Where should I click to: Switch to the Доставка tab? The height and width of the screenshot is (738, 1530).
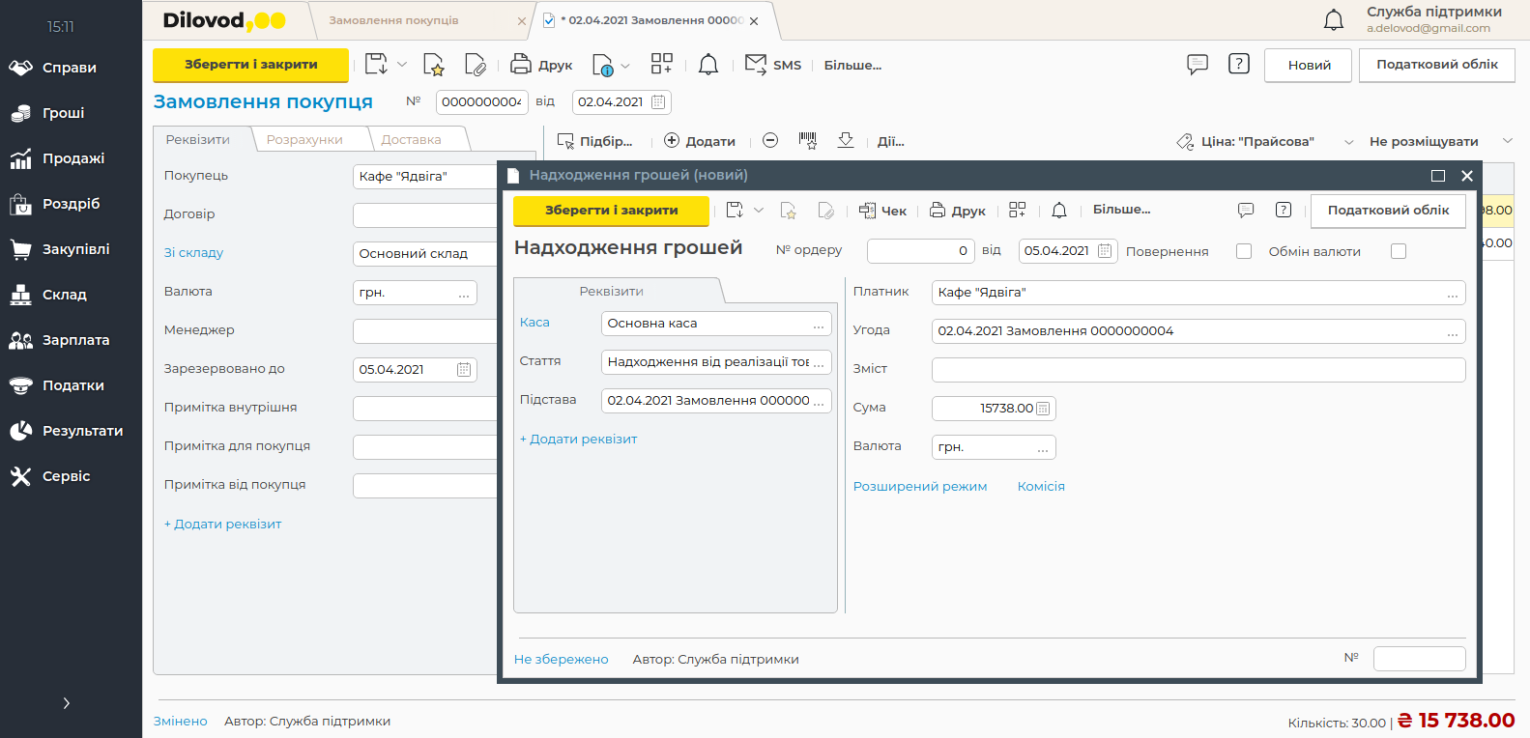[x=411, y=140]
